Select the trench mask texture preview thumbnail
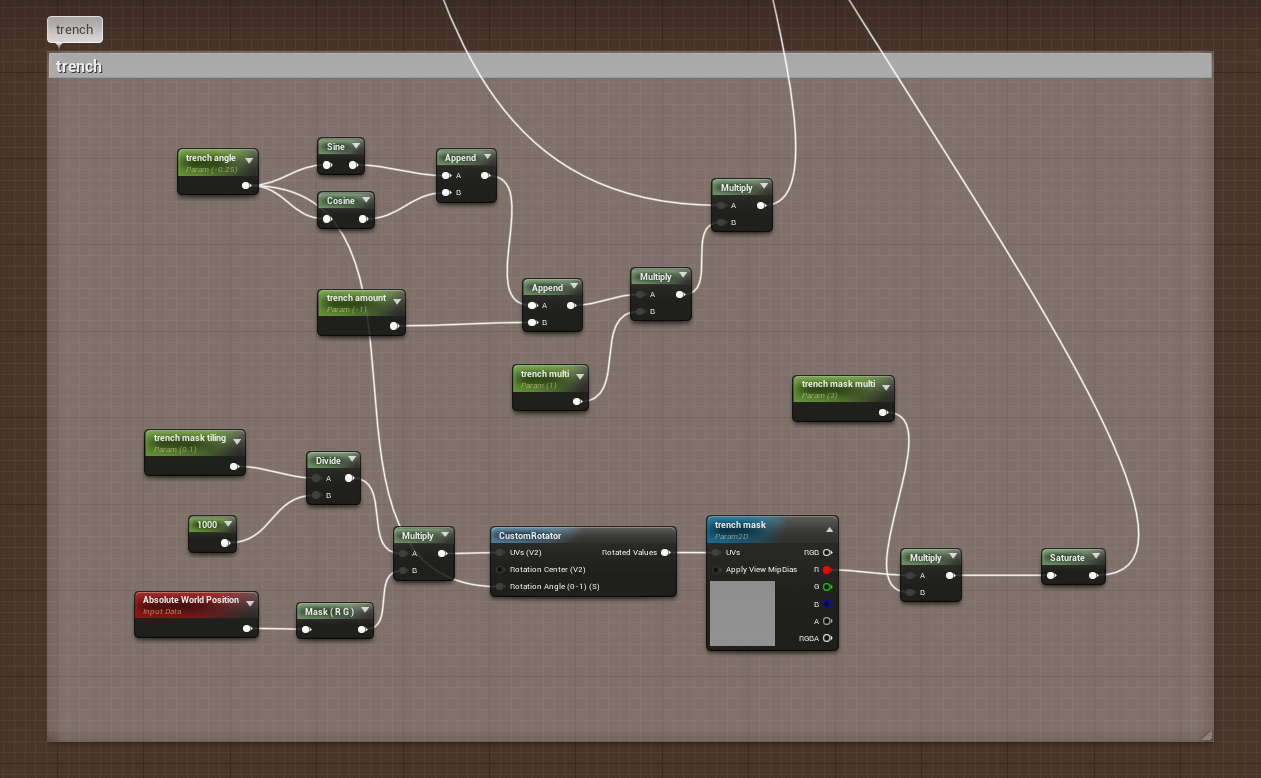The height and width of the screenshot is (778, 1261). [x=742, y=613]
